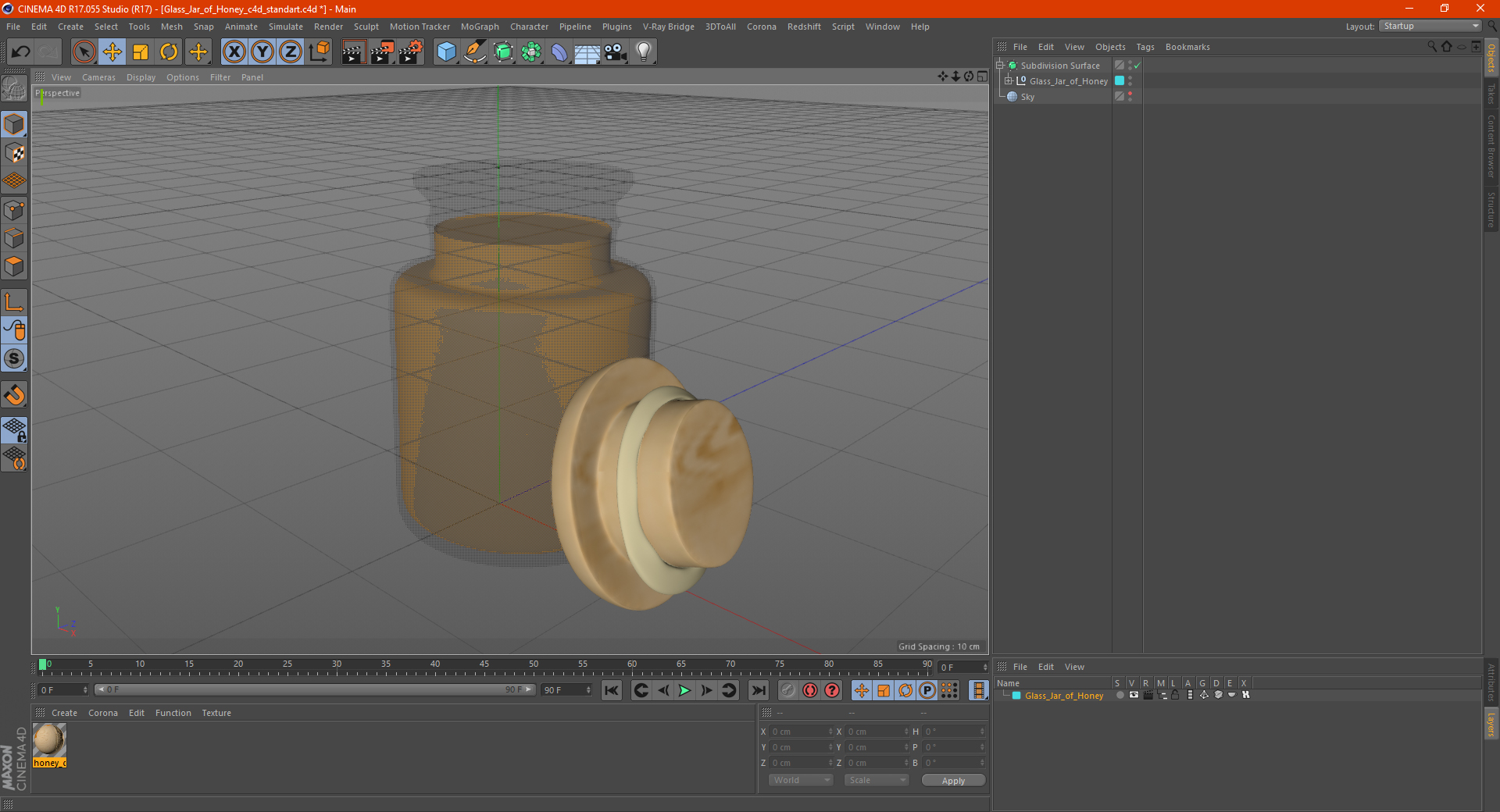Viewport: 1500px width, 812px height.
Task: Toggle layer visibility eye for Glass_Jar_of_Honey
Action: click(x=1134, y=695)
